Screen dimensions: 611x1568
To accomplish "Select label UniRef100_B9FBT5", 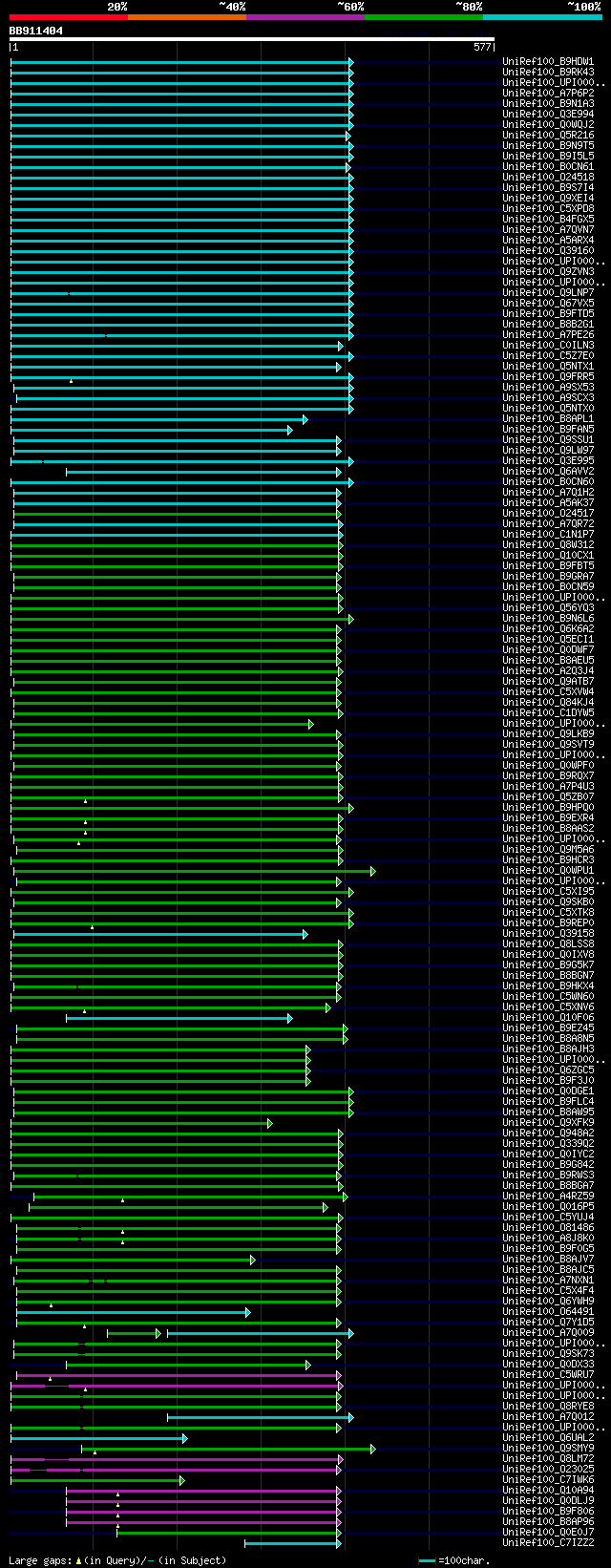I will (548, 566).
